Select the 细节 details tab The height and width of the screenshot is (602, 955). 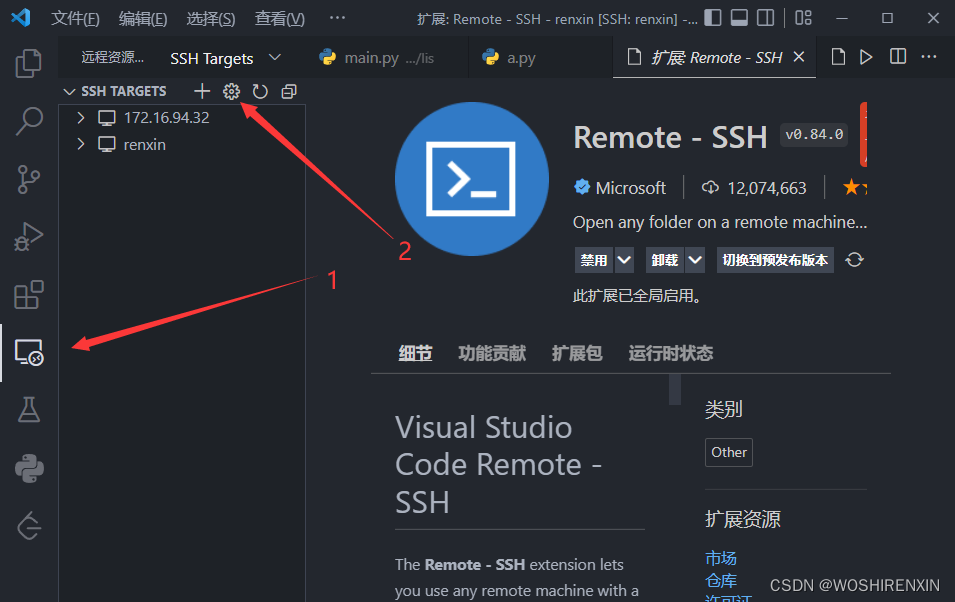click(415, 353)
